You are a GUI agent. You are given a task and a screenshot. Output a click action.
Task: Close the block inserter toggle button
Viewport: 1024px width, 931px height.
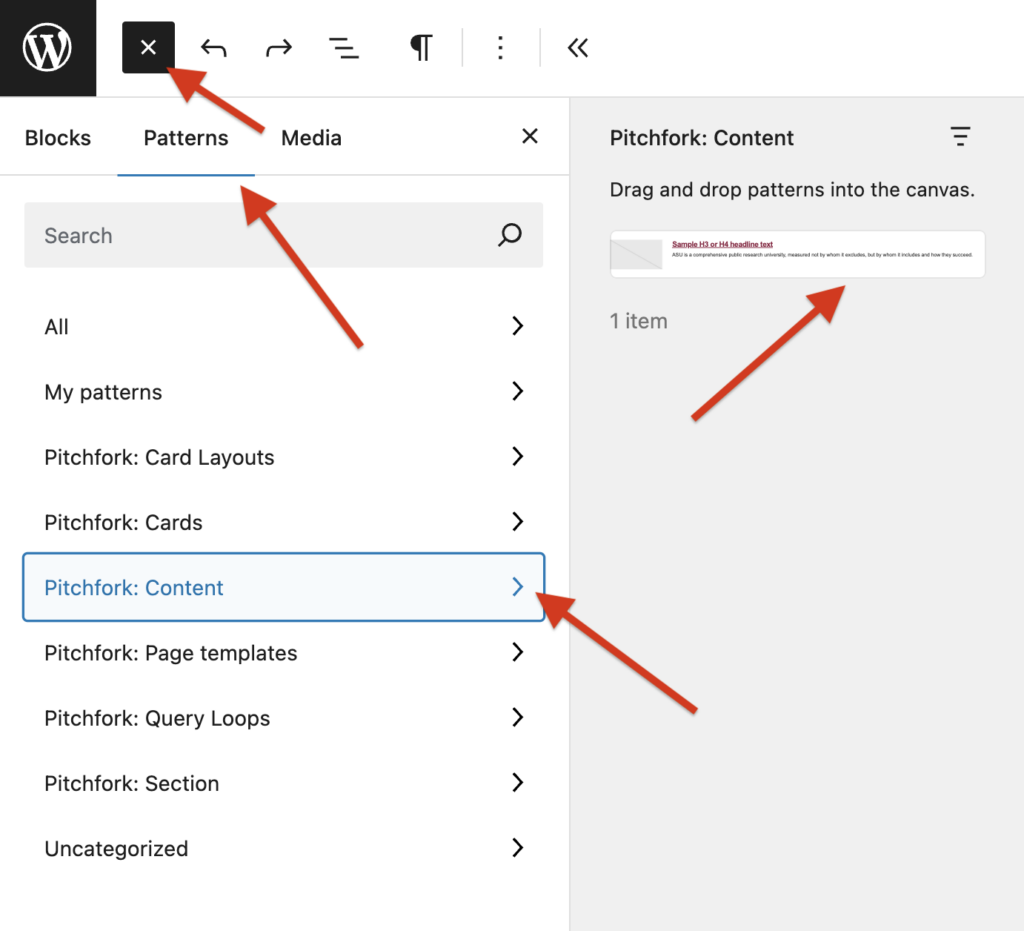pyautogui.click(x=148, y=48)
